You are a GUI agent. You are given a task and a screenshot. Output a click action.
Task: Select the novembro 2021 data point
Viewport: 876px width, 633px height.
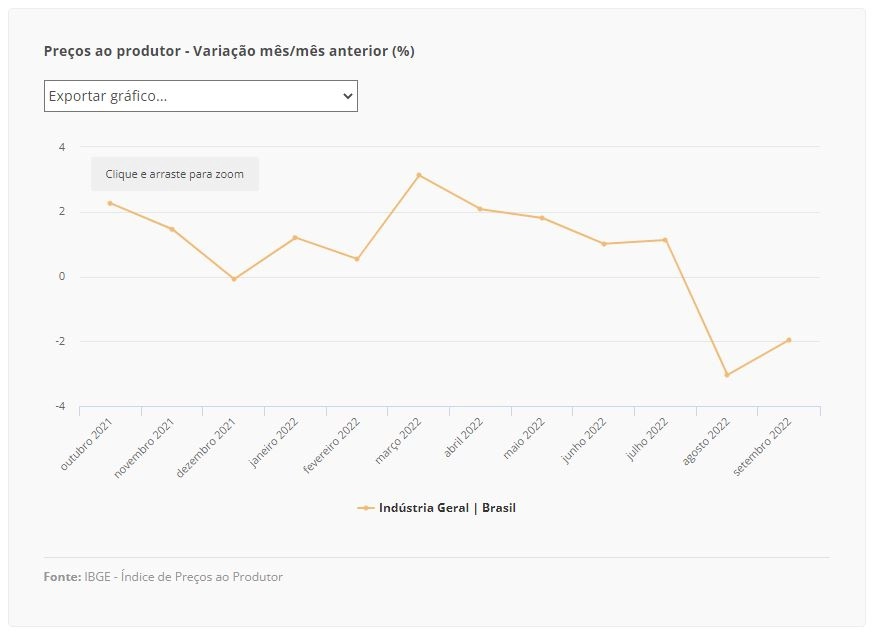pyautogui.click(x=172, y=229)
